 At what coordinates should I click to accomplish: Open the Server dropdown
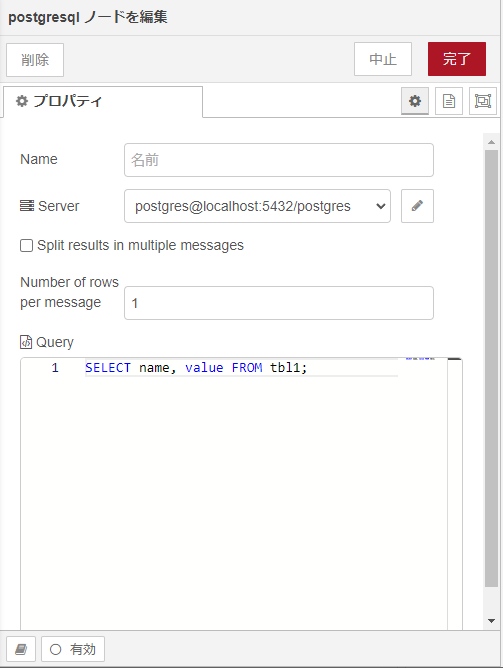point(257,206)
